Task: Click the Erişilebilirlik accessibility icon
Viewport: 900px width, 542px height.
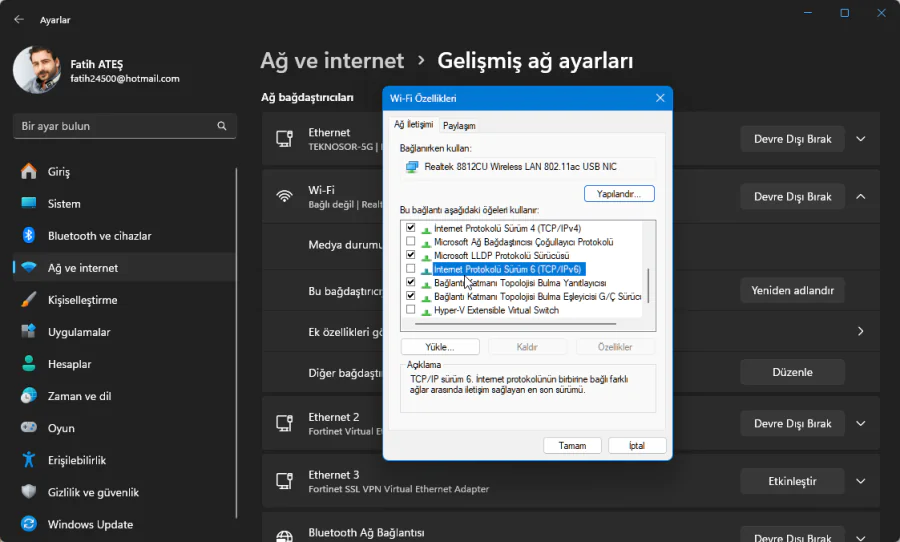Action: (28, 460)
